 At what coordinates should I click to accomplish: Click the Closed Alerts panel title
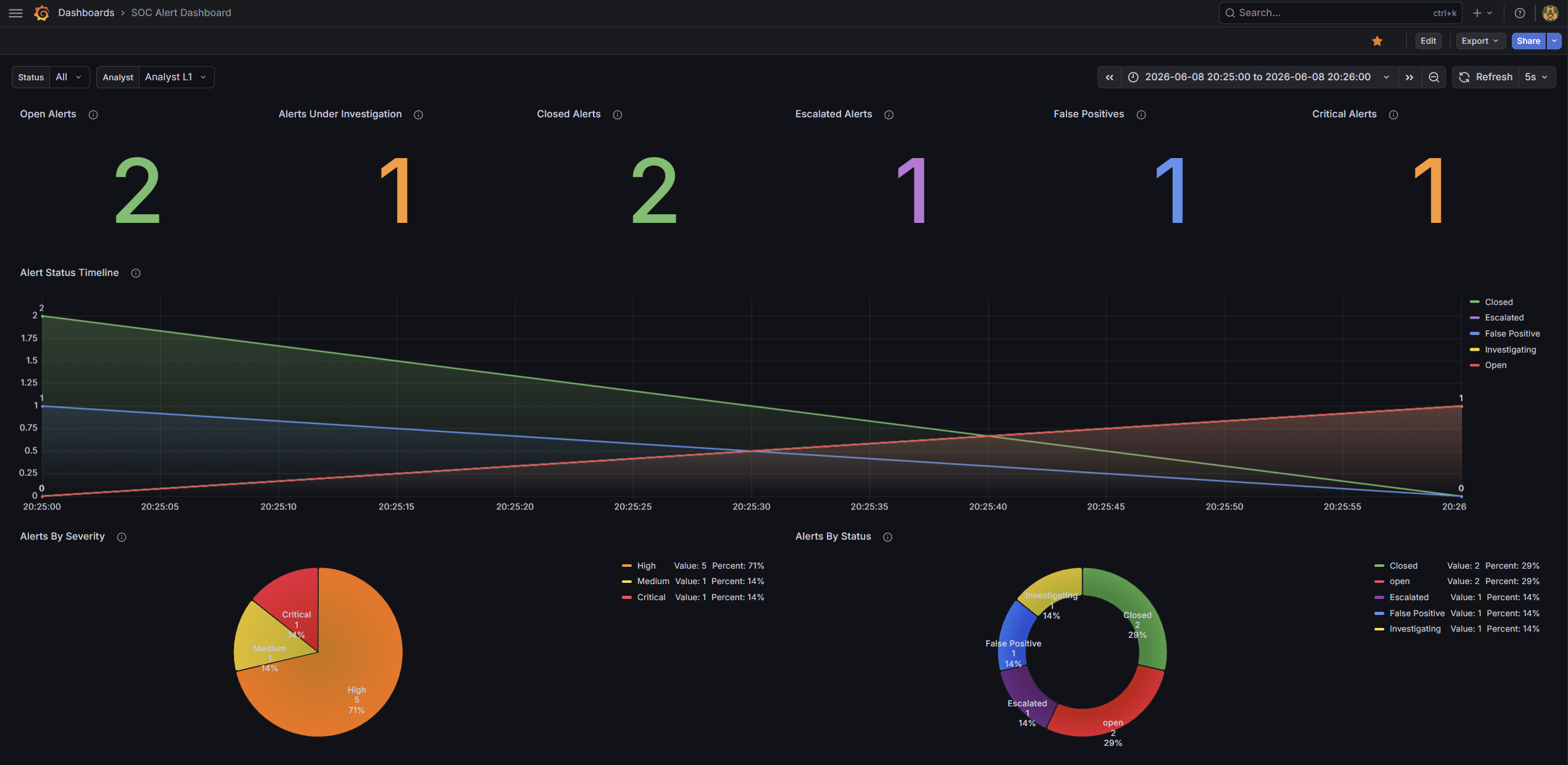click(569, 114)
